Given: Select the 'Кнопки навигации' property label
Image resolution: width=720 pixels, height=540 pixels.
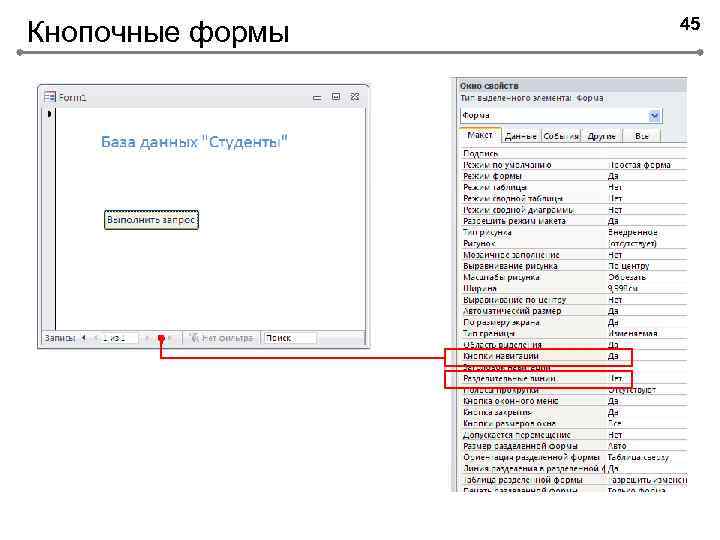Looking at the screenshot, I should point(501,356).
